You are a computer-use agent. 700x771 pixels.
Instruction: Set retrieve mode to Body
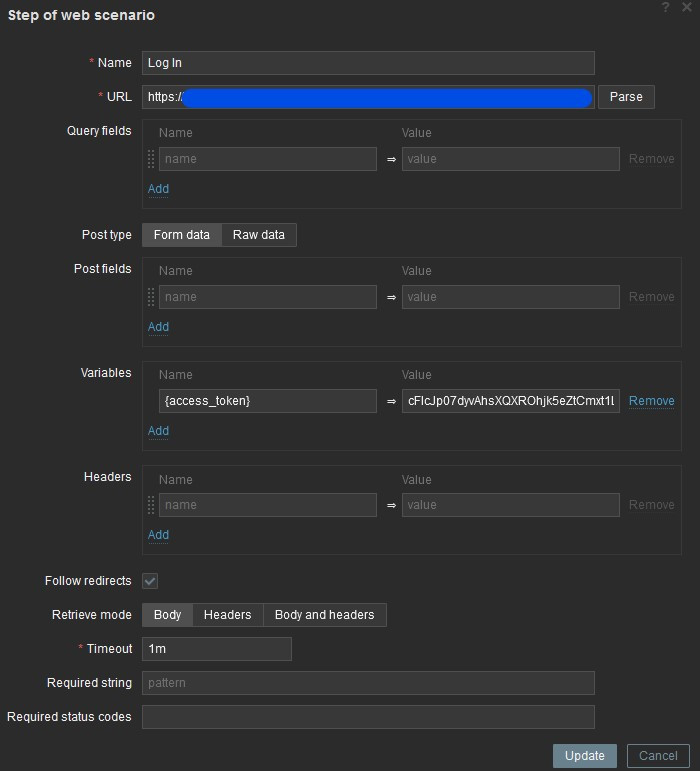pyautogui.click(x=167, y=615)
